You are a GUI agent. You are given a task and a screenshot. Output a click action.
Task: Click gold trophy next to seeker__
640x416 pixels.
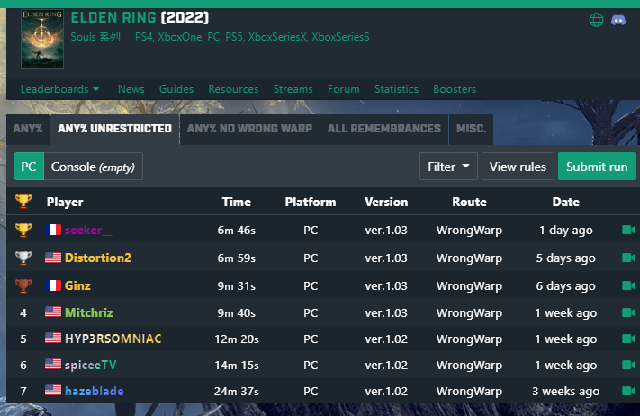23,230
